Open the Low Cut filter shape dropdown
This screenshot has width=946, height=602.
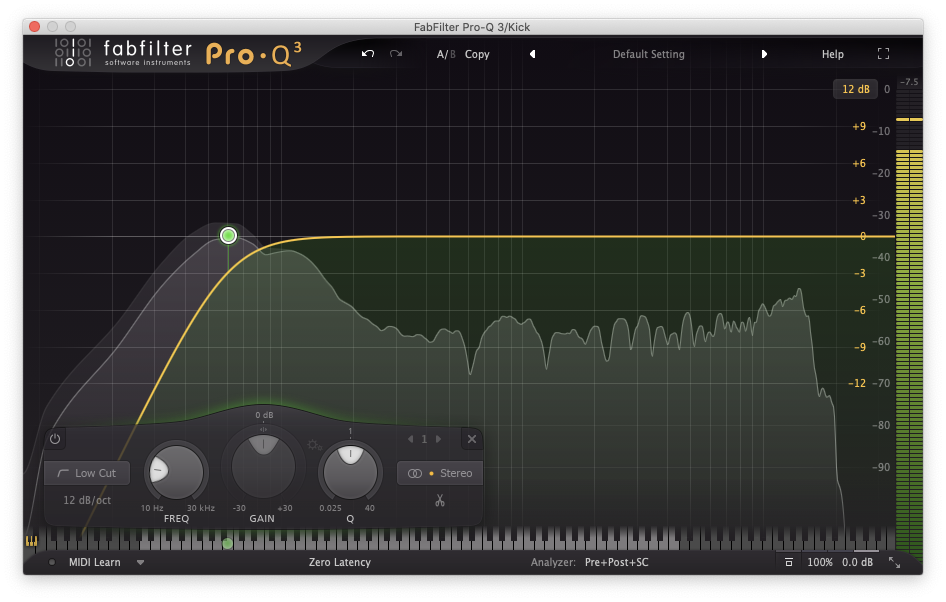[87, 474]
